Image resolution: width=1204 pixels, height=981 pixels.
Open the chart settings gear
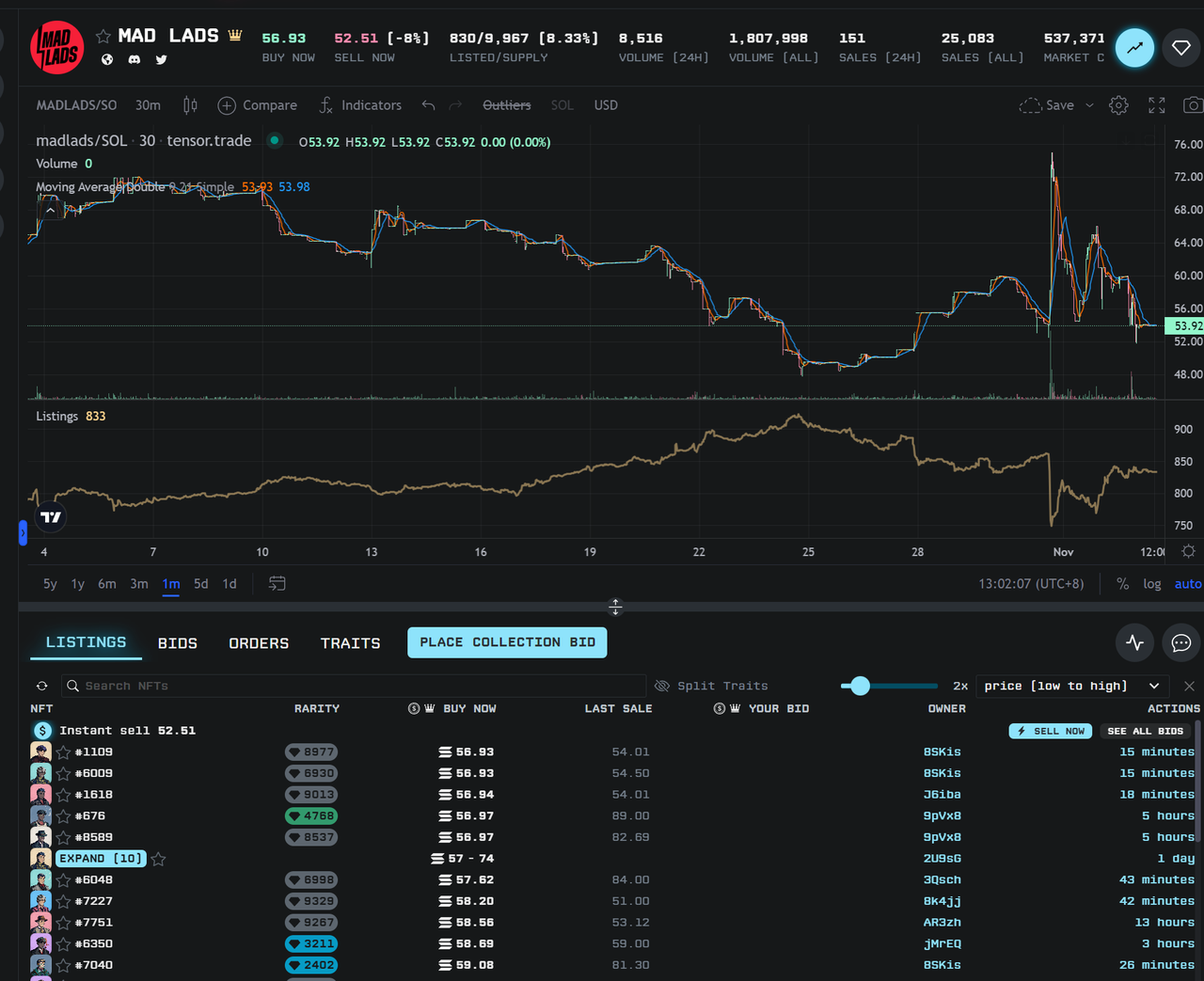tap(1118, 105)
